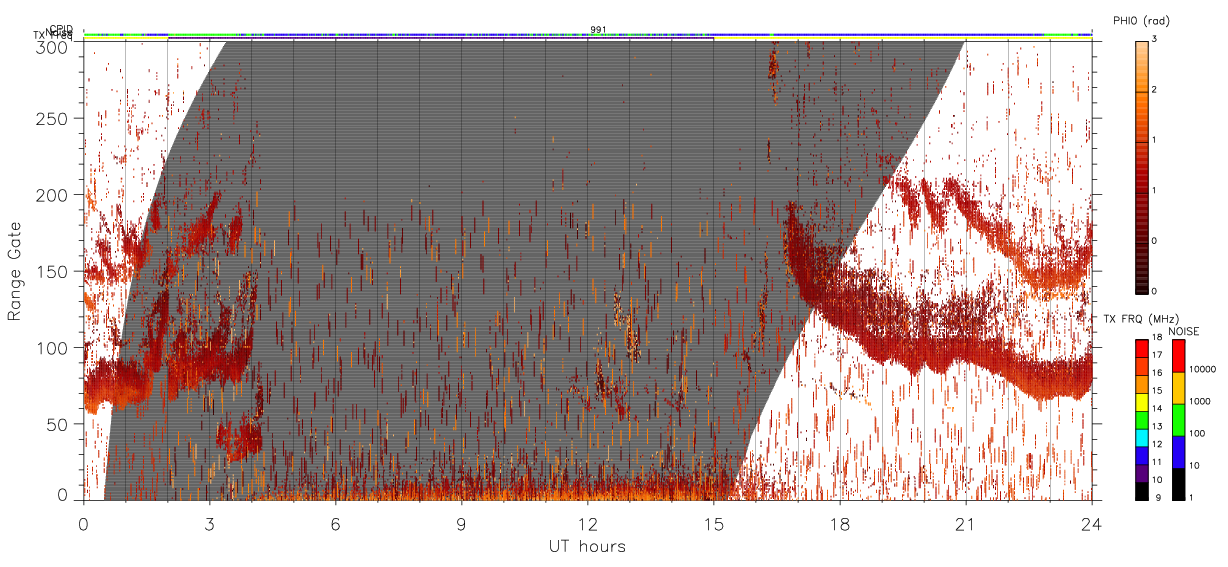Click UT hours tick label '18'
1228x567 pixels.
click(x=840, y=523)
